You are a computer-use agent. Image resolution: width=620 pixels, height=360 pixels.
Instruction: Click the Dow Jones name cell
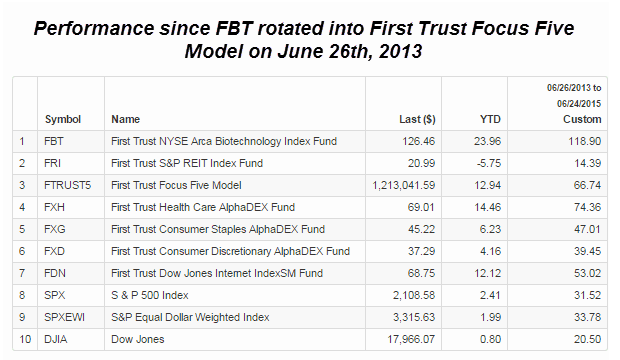point(138,339)
